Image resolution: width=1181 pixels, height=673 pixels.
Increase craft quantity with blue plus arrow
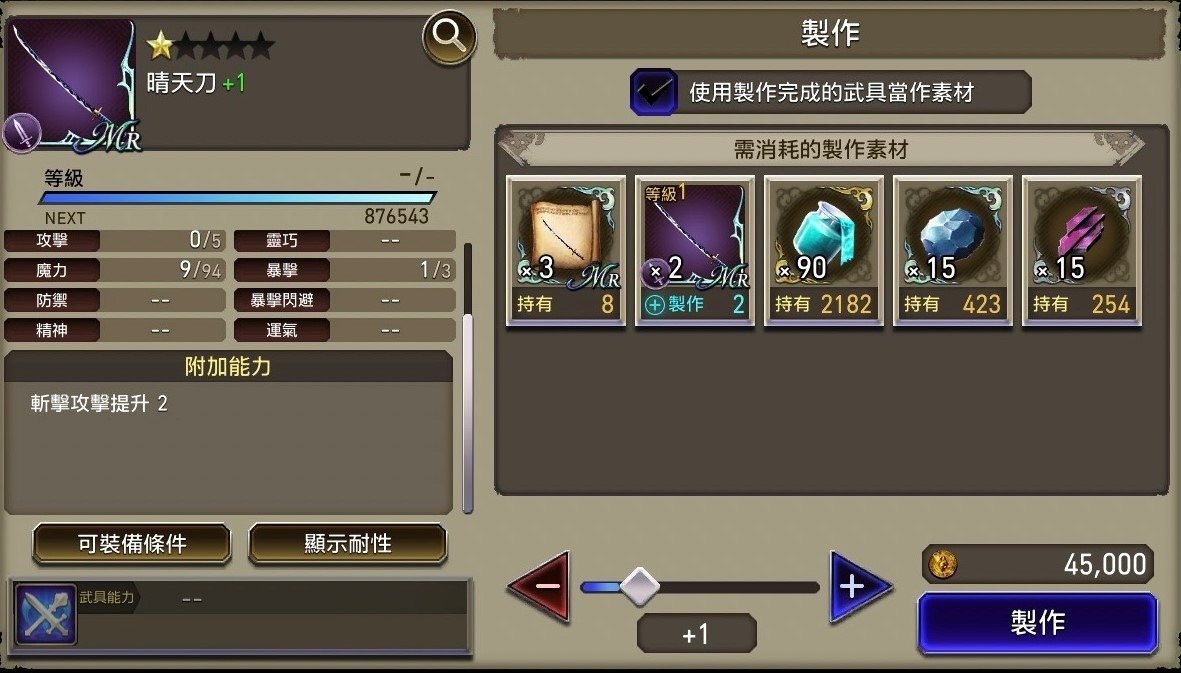859,586
